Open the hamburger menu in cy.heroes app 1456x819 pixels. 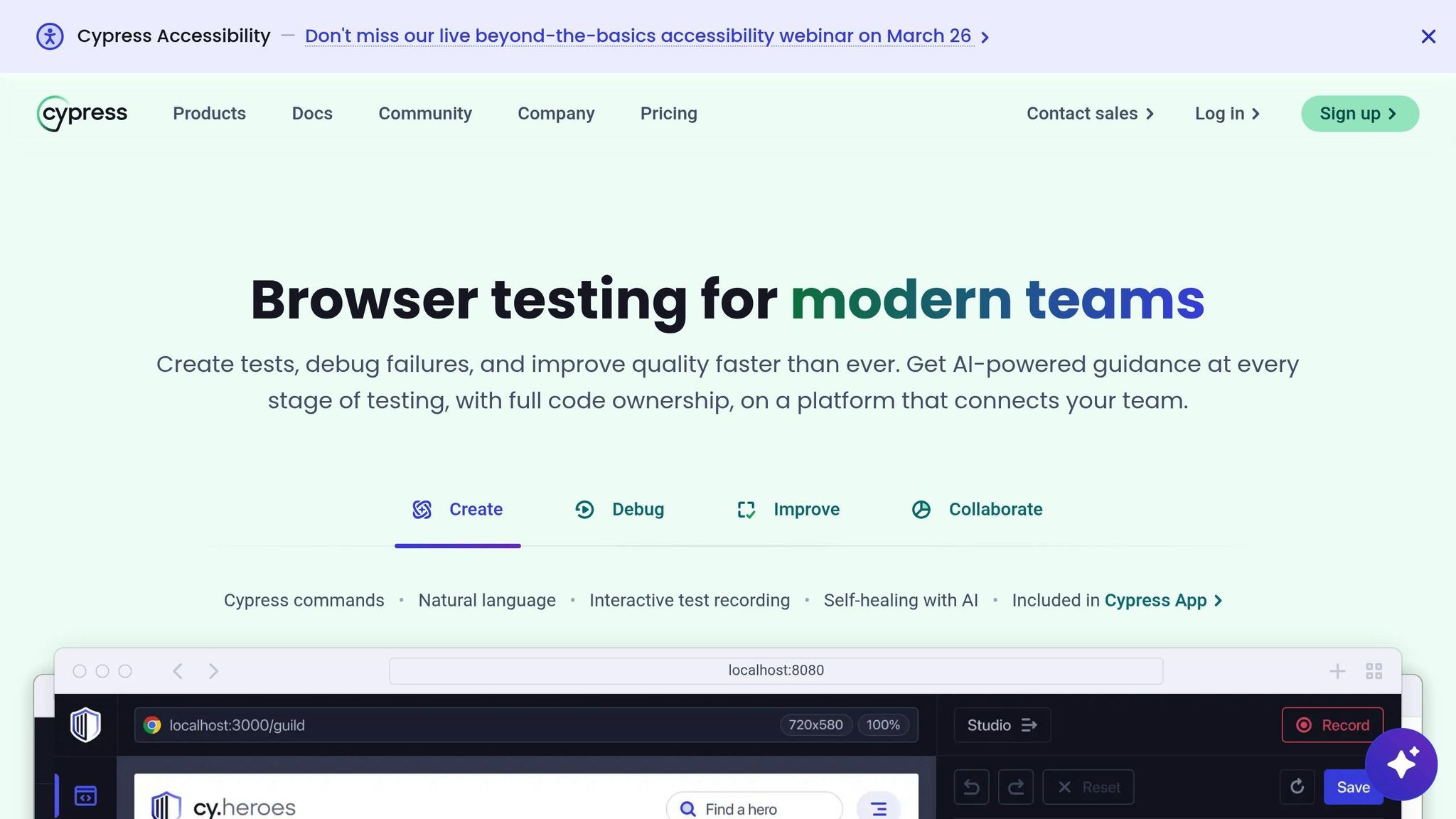(878, 808)
